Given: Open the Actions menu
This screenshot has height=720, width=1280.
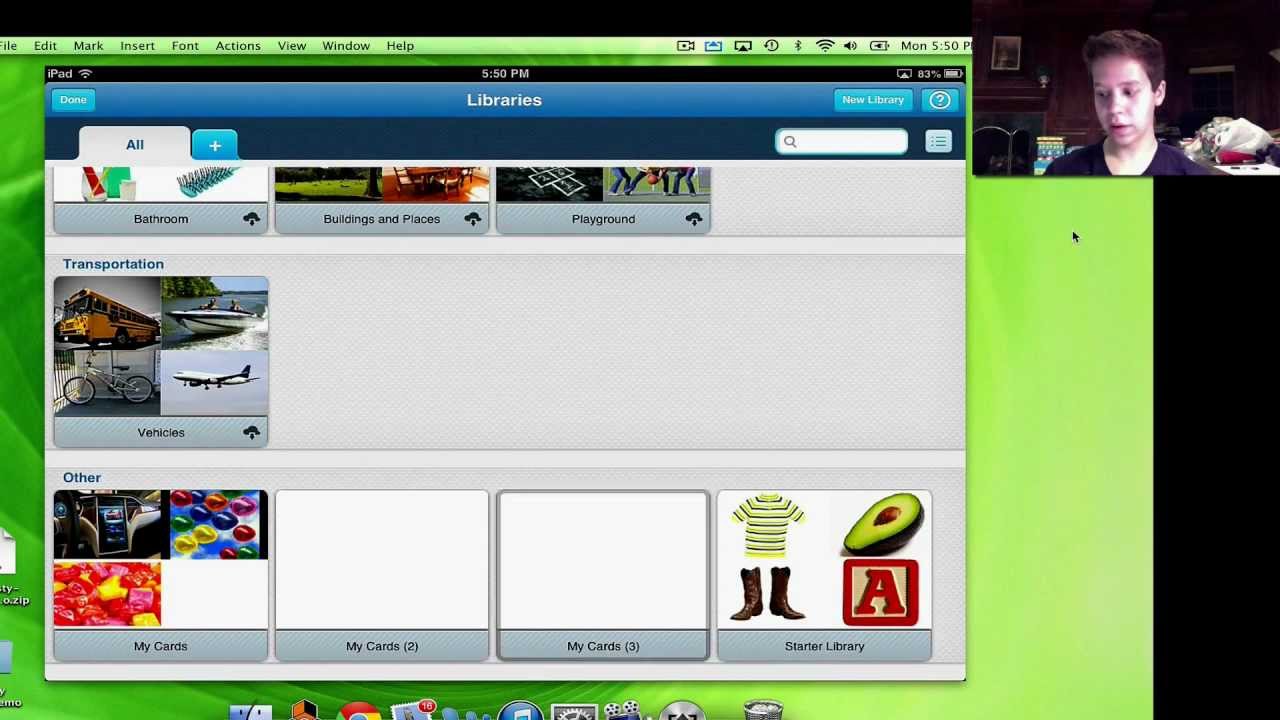Looking at the screenshot, I should coord(238,46).
